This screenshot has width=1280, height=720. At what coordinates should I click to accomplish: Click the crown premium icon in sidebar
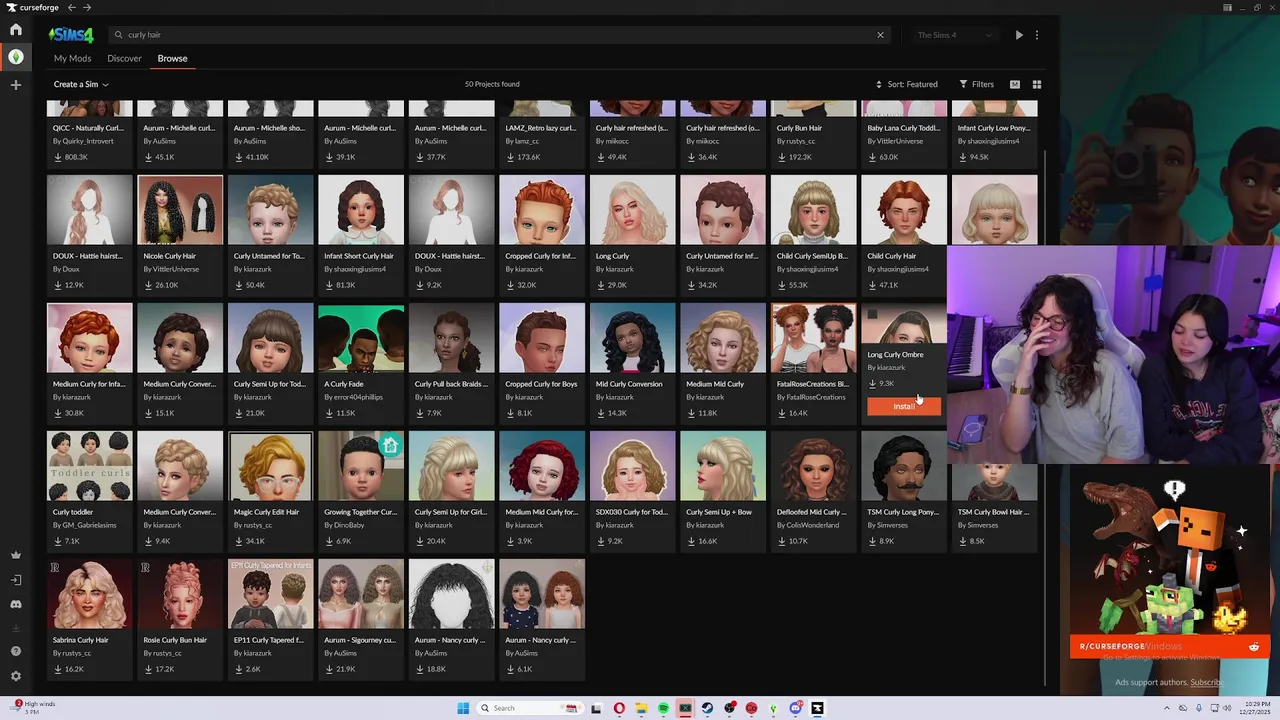click(16, 555)
